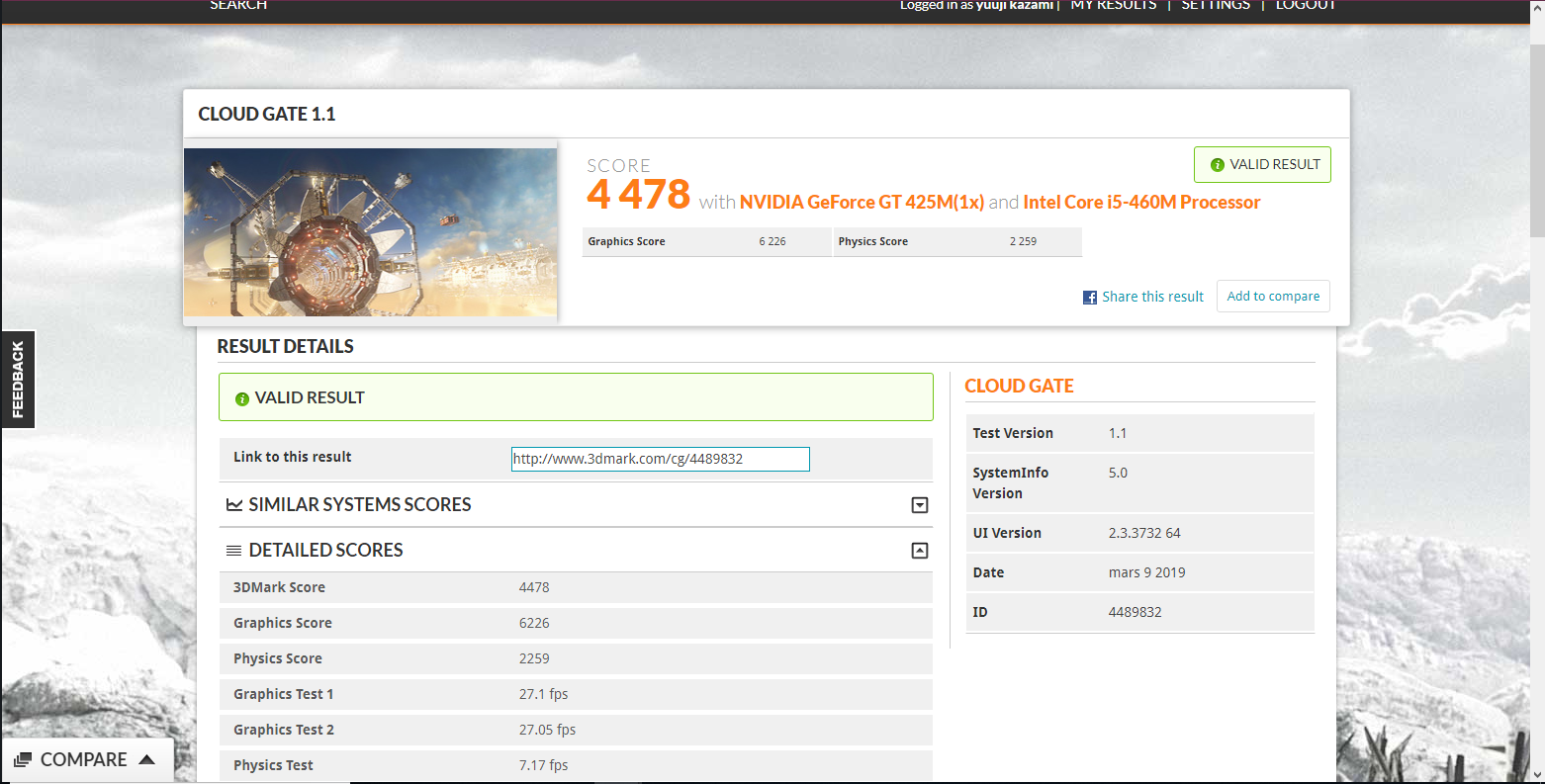This screenshot has height=784, width=1545.
Task: Click the Graphics Score value 6 226 in summary
Action: point(772,241)
